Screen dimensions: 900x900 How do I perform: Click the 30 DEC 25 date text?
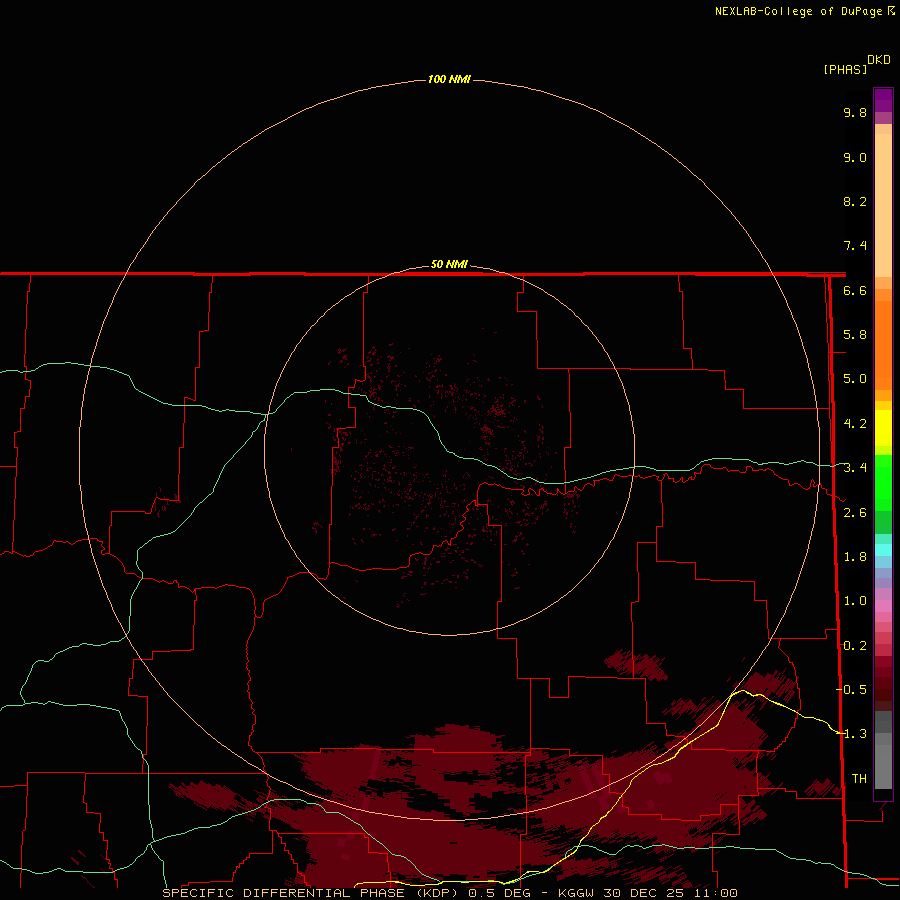point(643,893)
